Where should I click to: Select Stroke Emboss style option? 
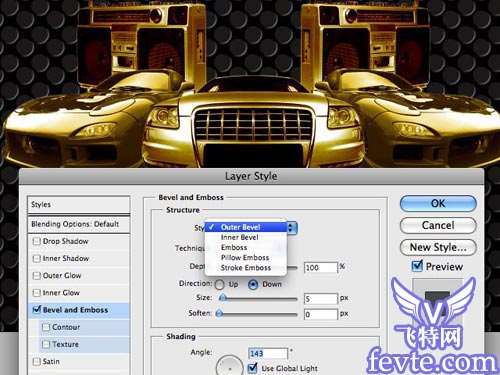(x=246, y=268)
